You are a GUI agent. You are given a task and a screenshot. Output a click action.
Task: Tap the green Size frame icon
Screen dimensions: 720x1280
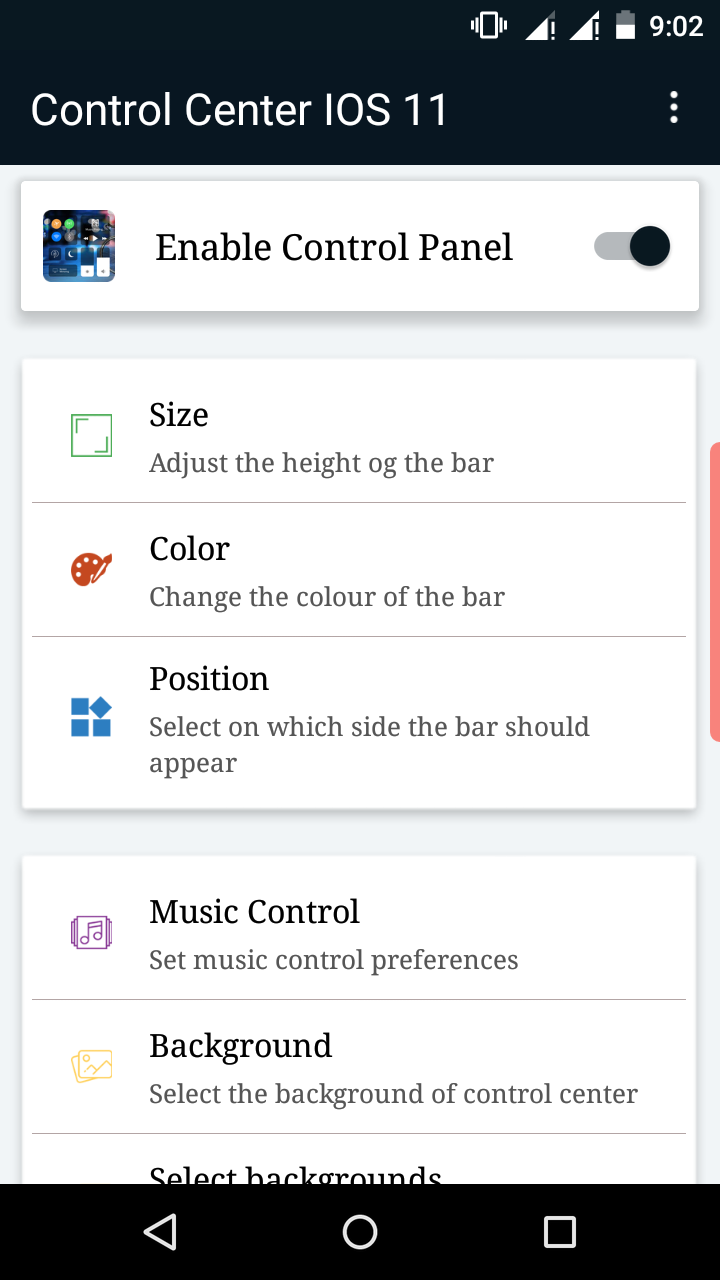point(91,436)
